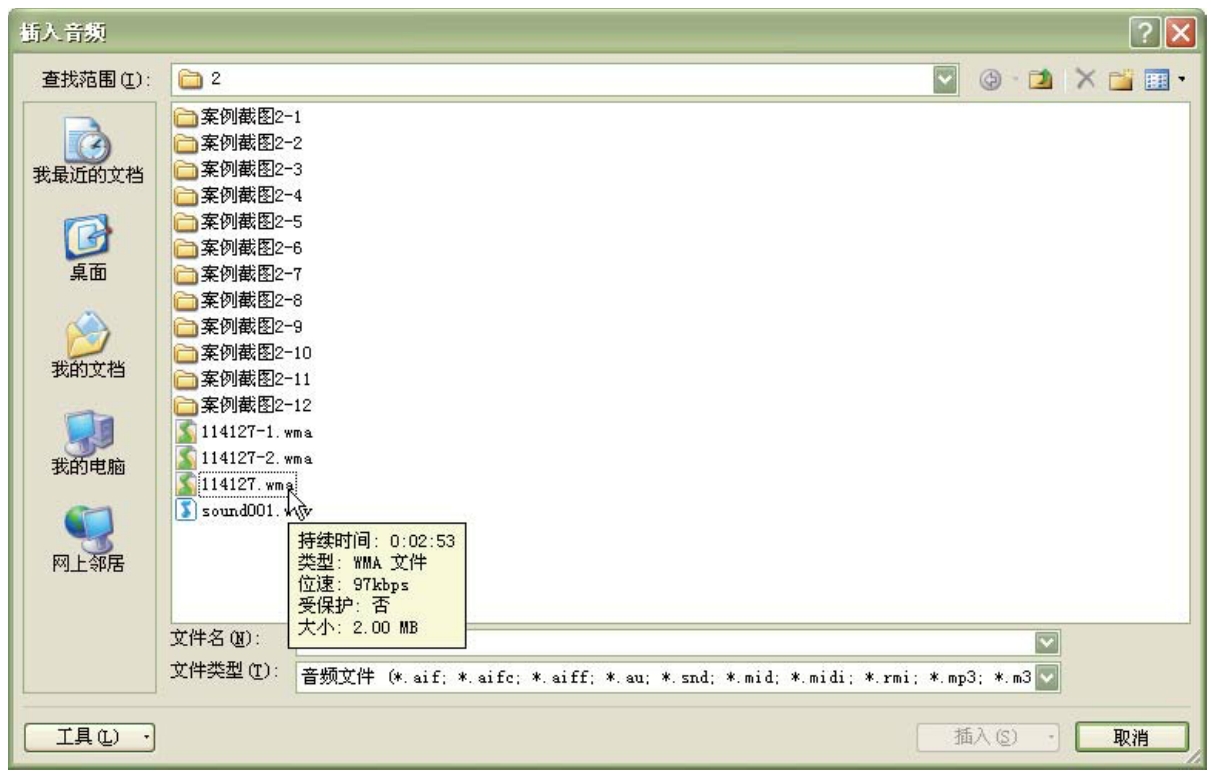Open Network Places (网上邻居) shortcut
Image resolution: width=1211 pixels, height=773 pixels.
pos(87,539)
